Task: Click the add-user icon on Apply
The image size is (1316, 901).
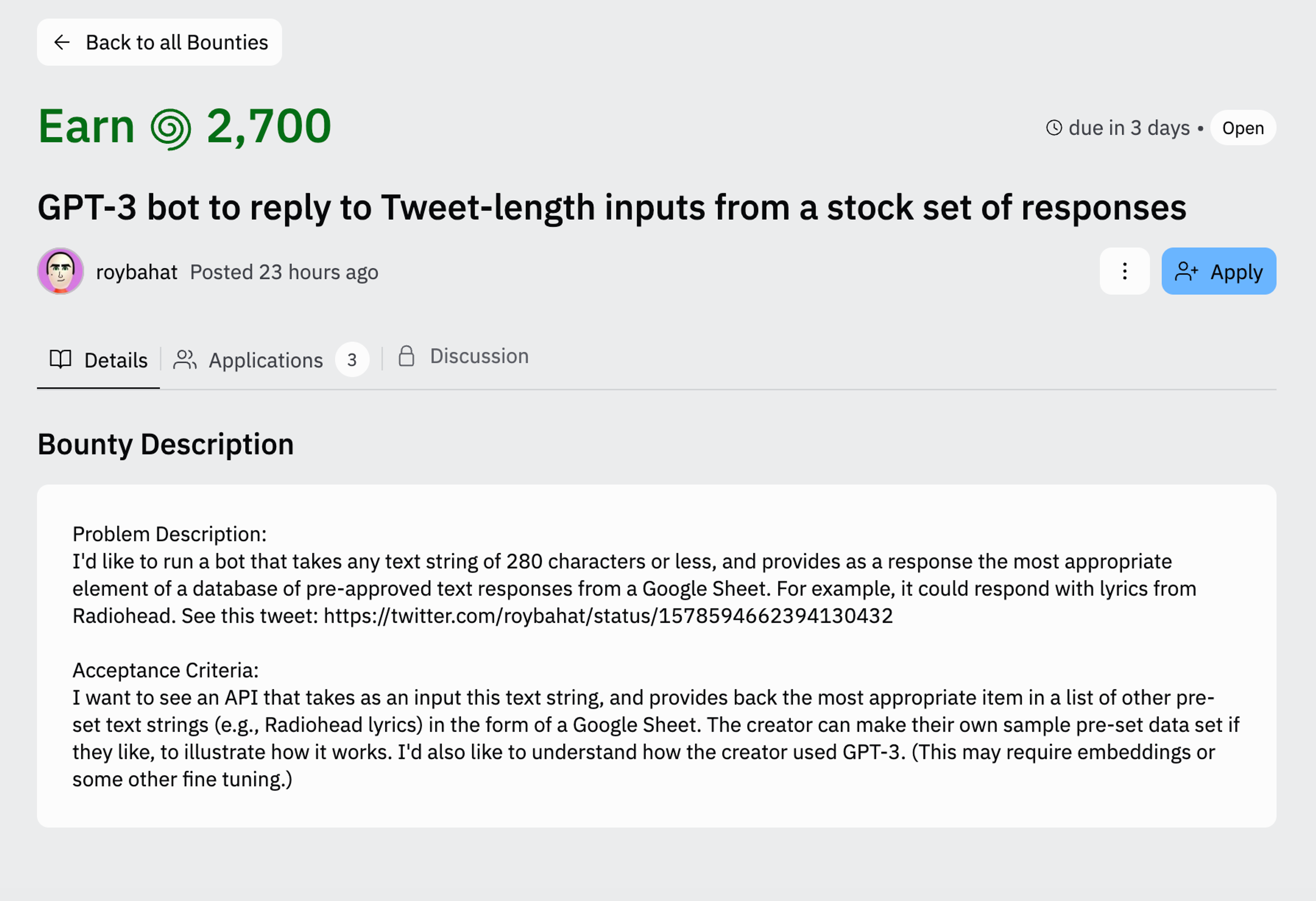Action: [x=1186, y=272]
